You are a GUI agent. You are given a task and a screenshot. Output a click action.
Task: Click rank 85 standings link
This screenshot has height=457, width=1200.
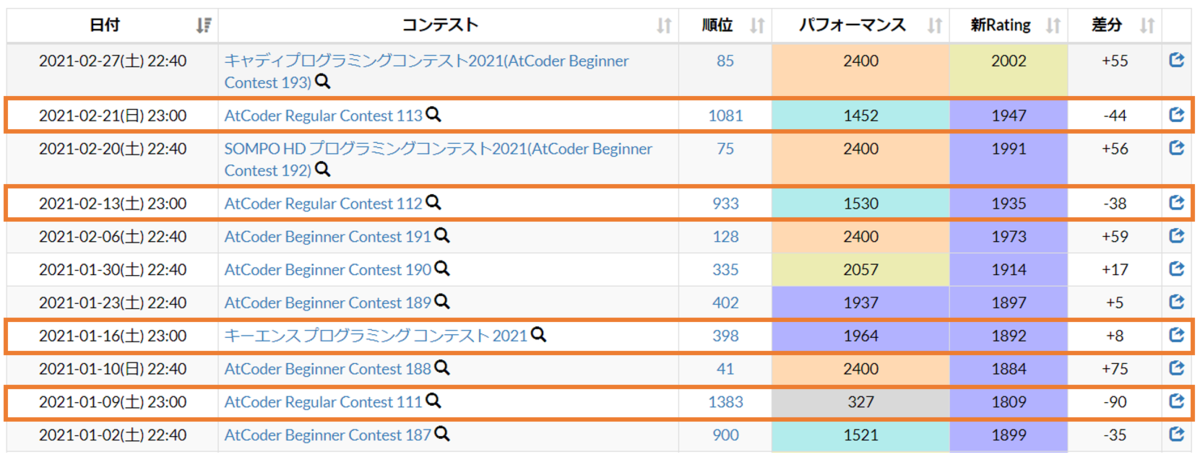coord(725,61)
